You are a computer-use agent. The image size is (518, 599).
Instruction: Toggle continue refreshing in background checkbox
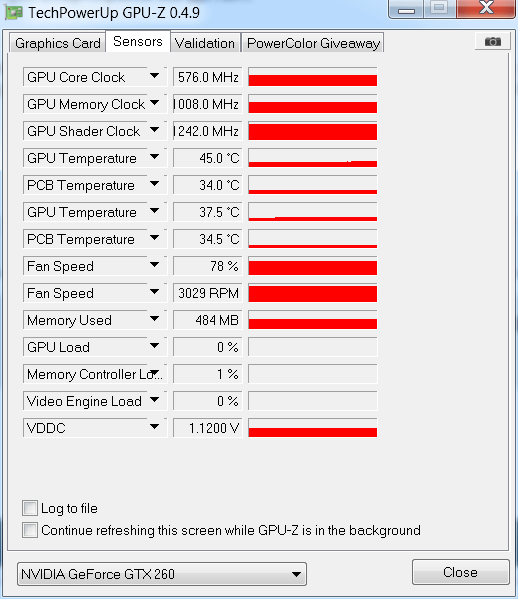click(x=30, y=530)
